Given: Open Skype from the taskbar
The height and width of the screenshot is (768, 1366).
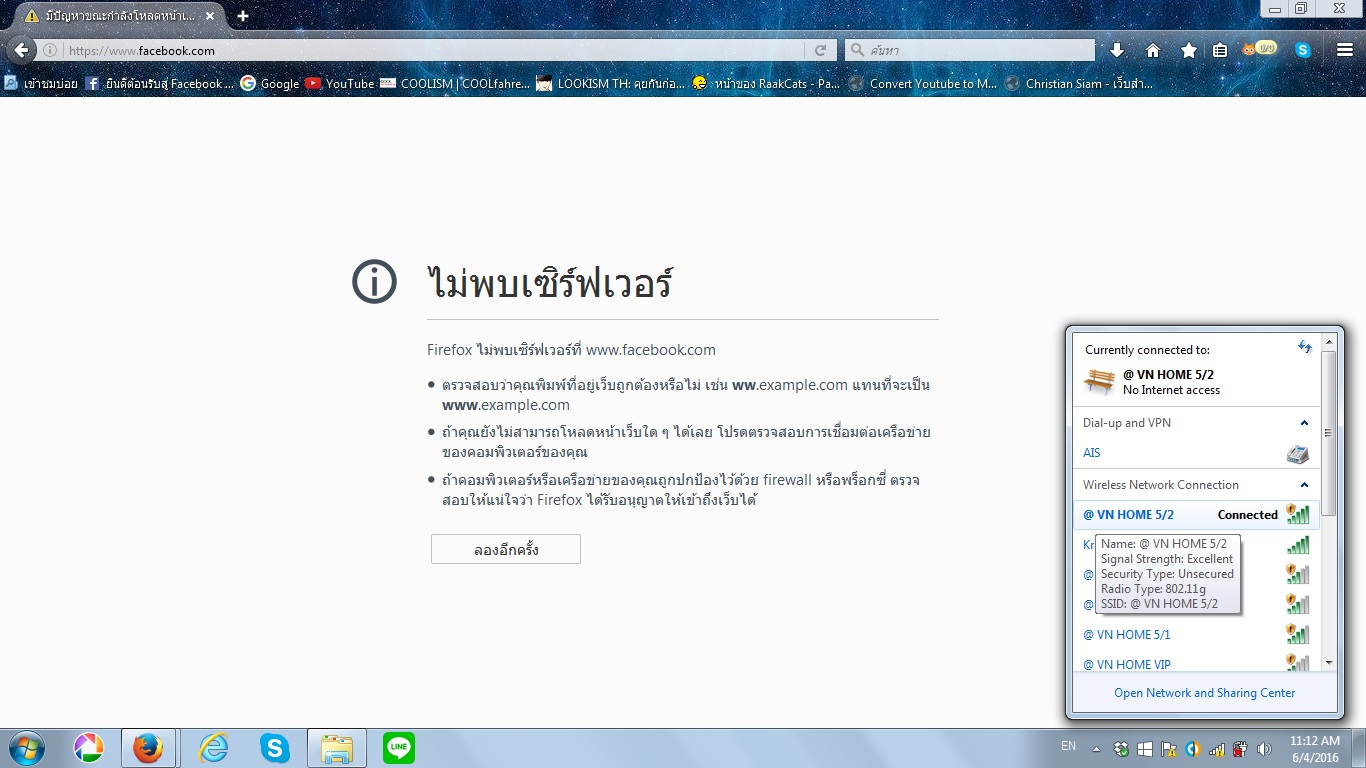Looking at the screenshot, I should click(x=274, y=748).
